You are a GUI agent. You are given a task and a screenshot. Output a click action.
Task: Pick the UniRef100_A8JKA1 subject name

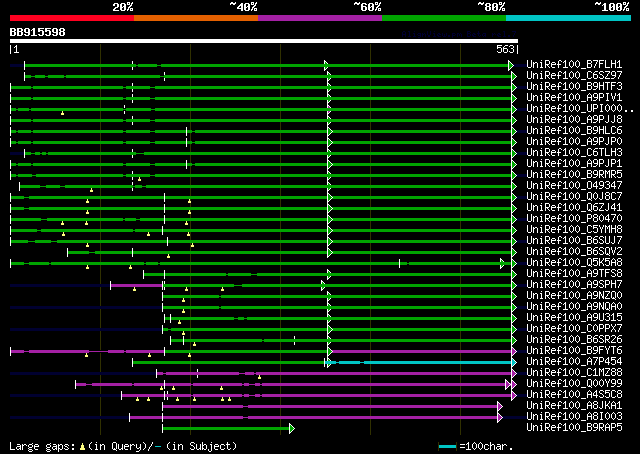(x=574, y=406)
